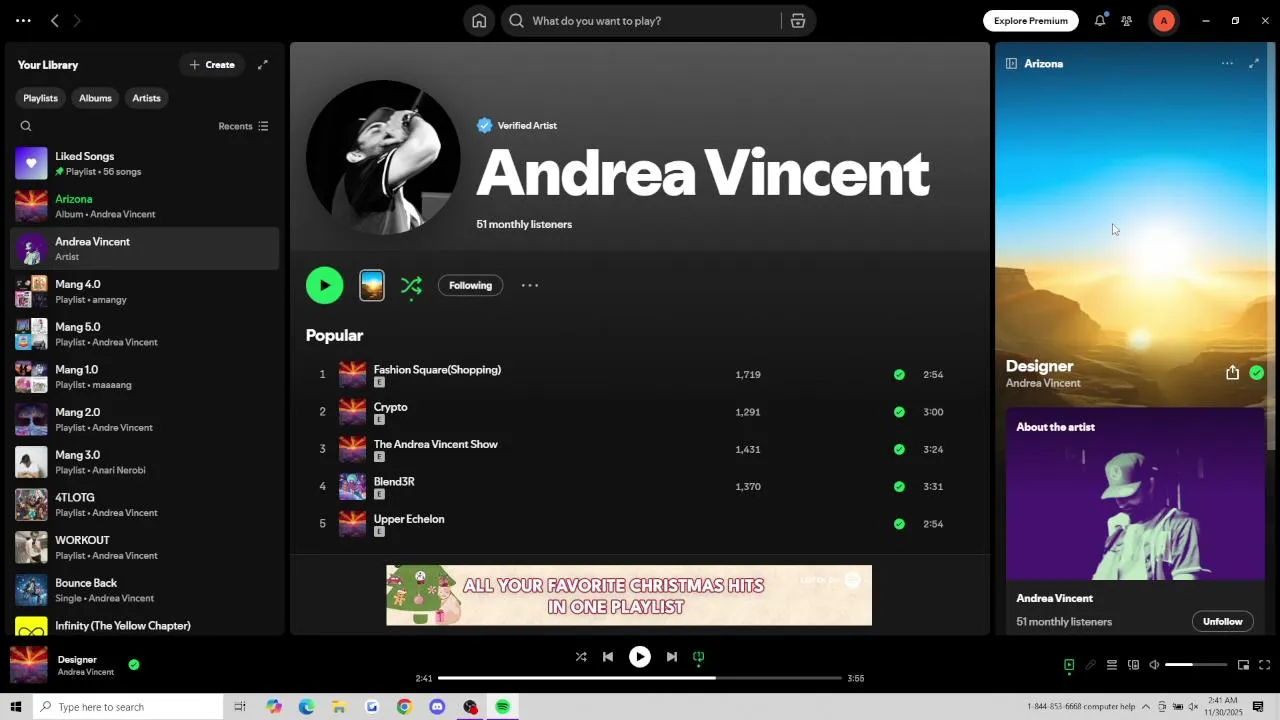The image size is (1280, 720).
Task: Filter library by Albums
Action: (x=95, y=98)
